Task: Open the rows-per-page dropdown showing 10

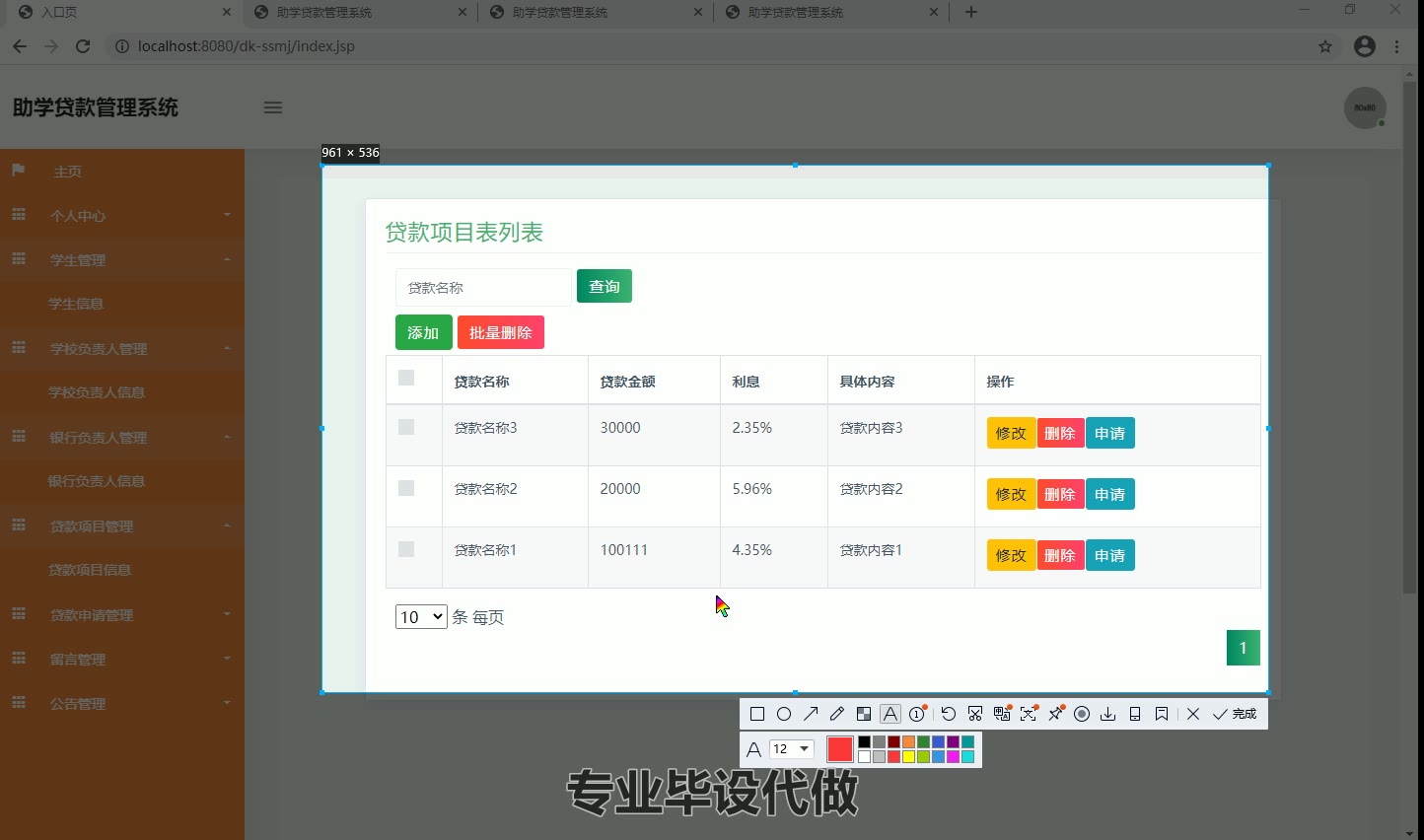Action: click(421, 617)
